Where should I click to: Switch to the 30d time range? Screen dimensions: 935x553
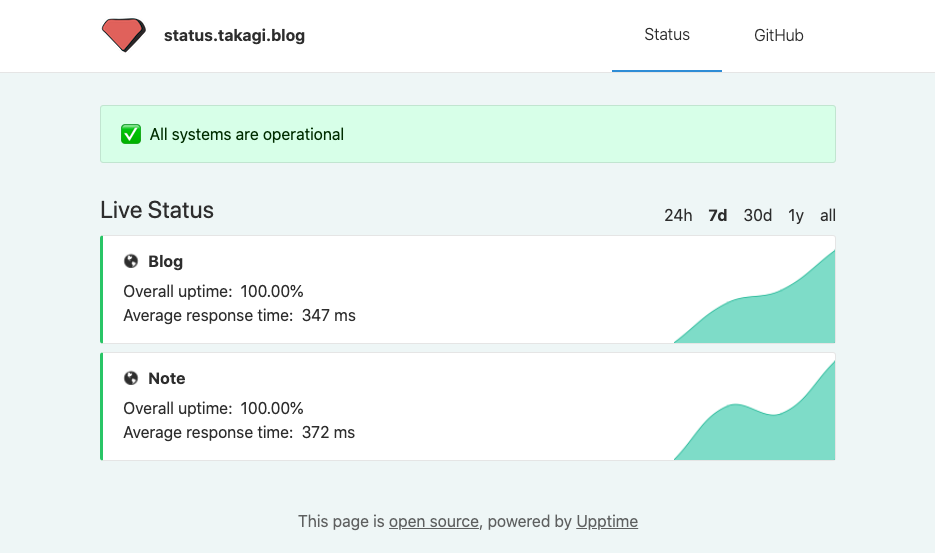click(x=757, y=215)
